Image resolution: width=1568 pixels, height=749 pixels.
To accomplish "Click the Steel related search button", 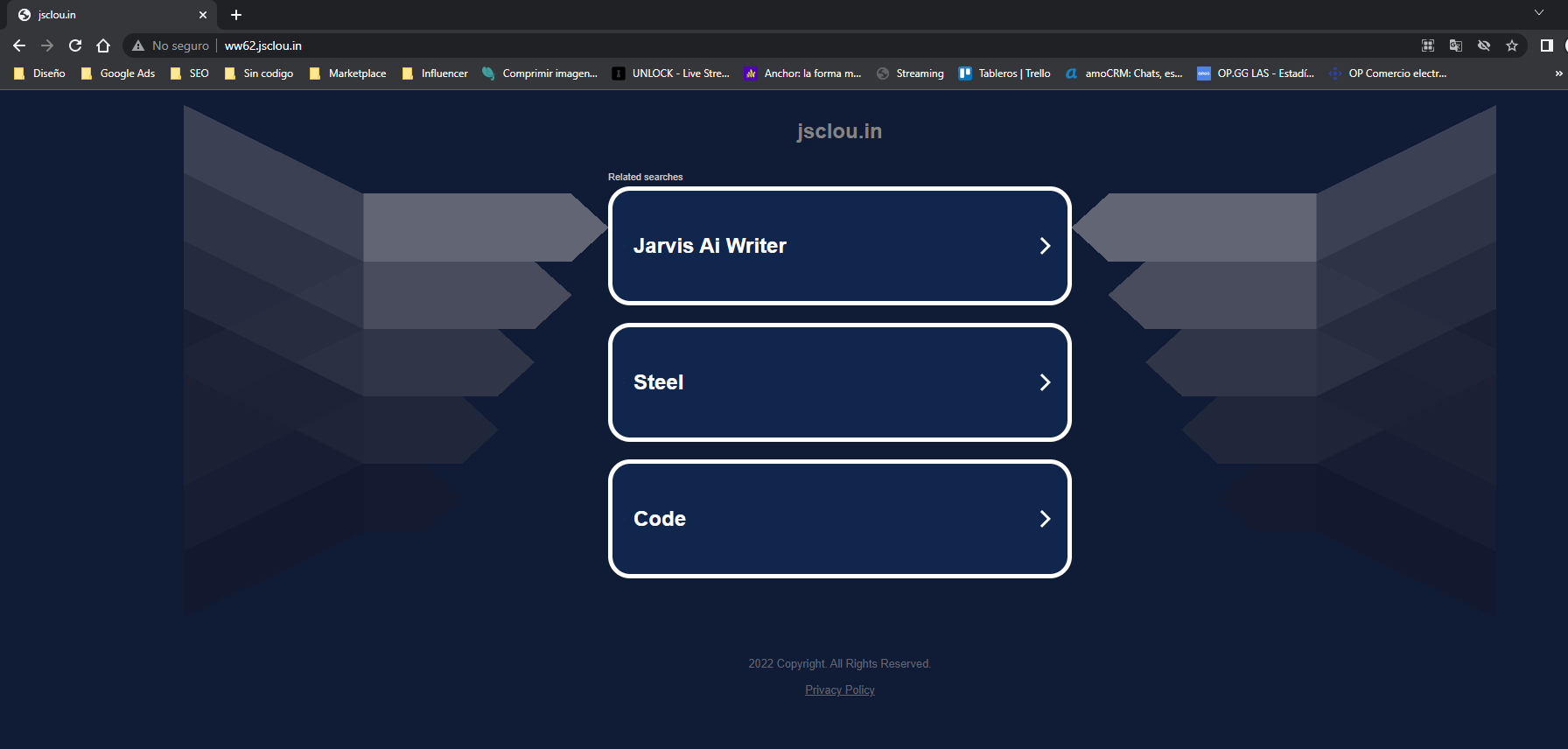I will [x=840, y=382].
